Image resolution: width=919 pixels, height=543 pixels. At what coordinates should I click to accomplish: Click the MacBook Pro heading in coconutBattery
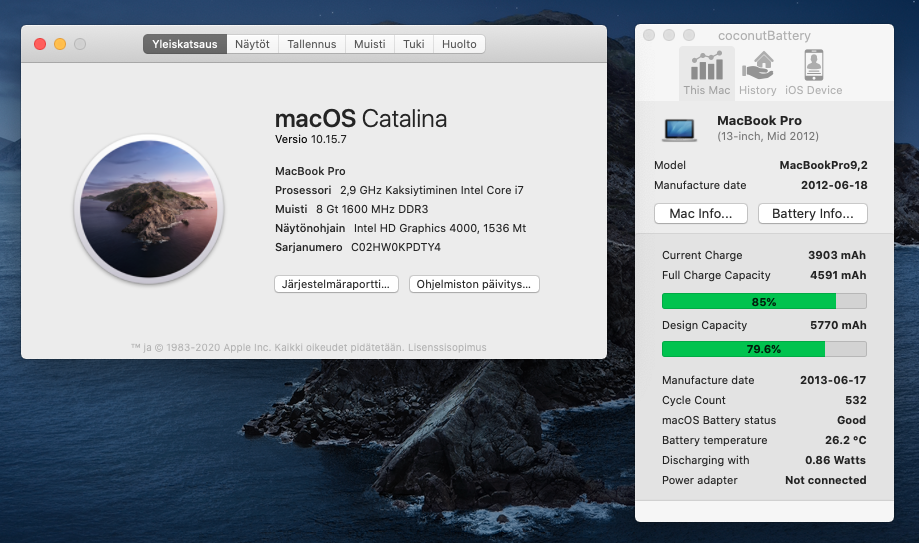click(760, 120)
